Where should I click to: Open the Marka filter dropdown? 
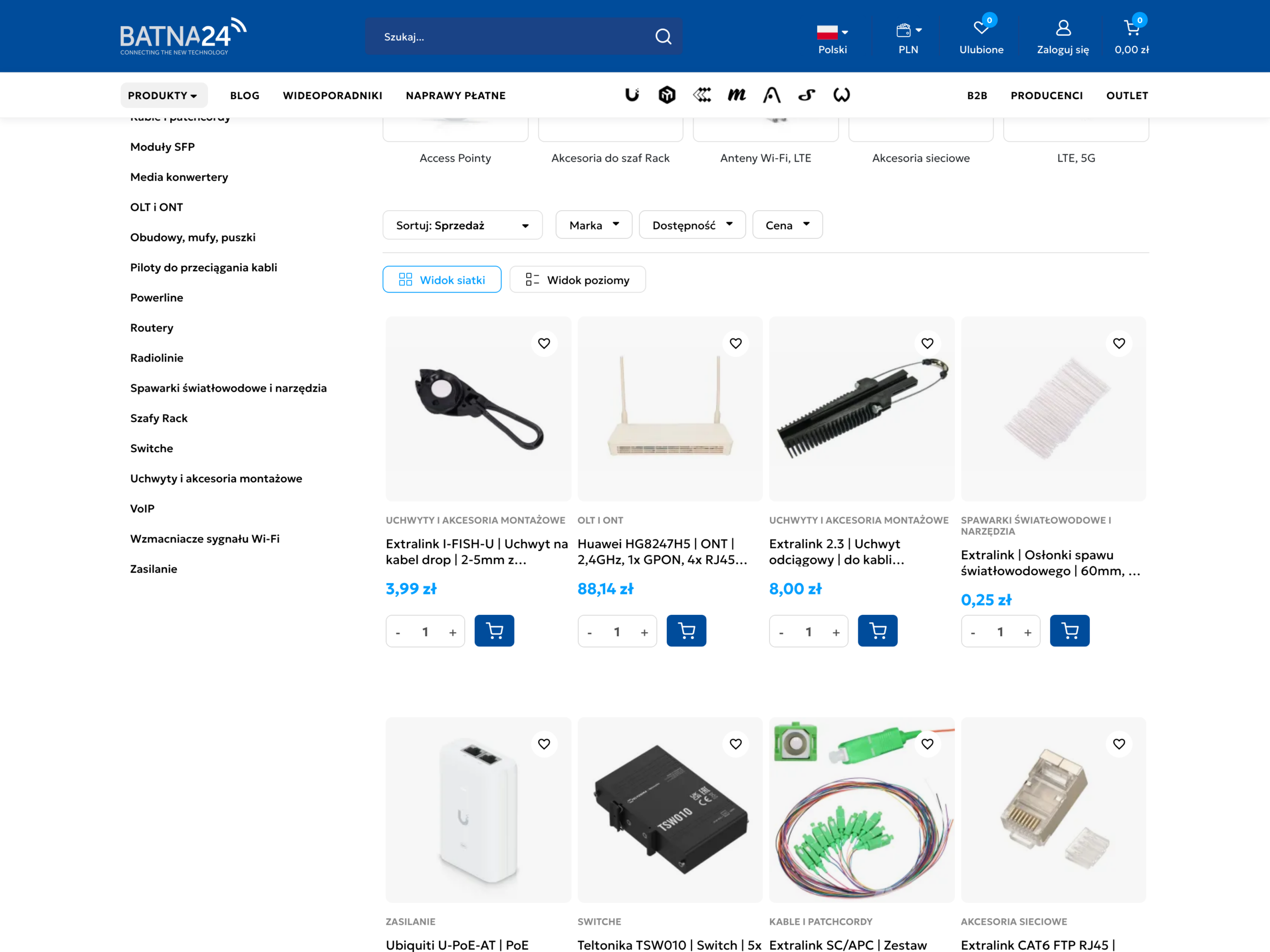[x=594, y=225]
